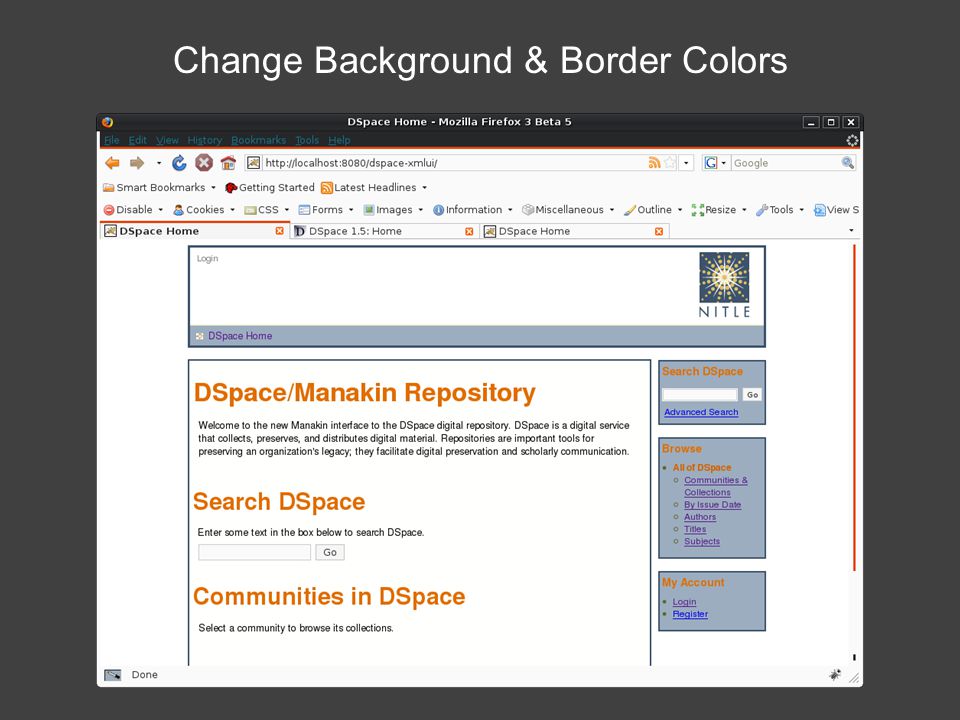
Task: Expand the Latest Headlines dropdown arrow
Action: (x=424, y=187)
